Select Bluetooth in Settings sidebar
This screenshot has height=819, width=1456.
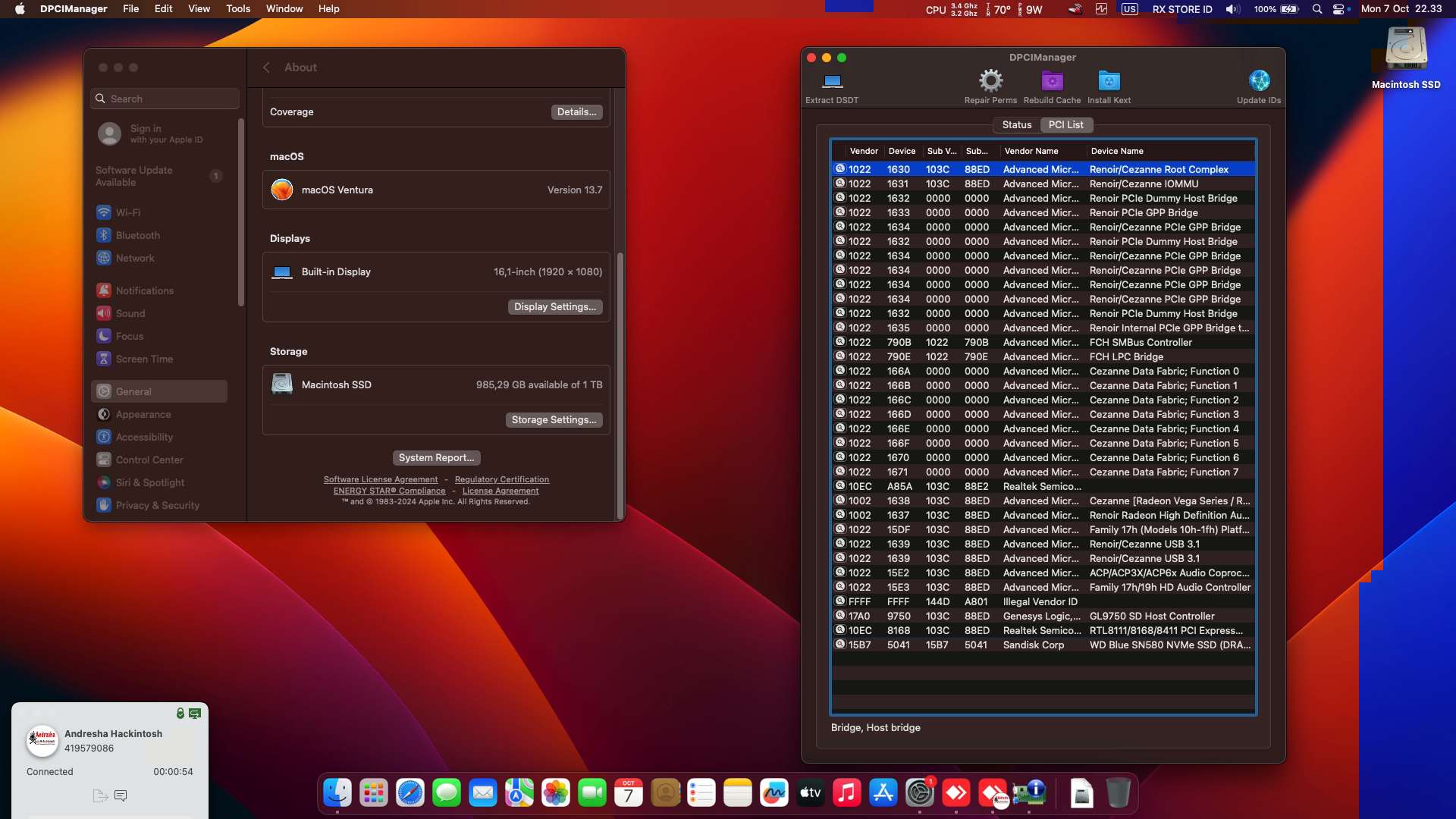pos(159,235)
